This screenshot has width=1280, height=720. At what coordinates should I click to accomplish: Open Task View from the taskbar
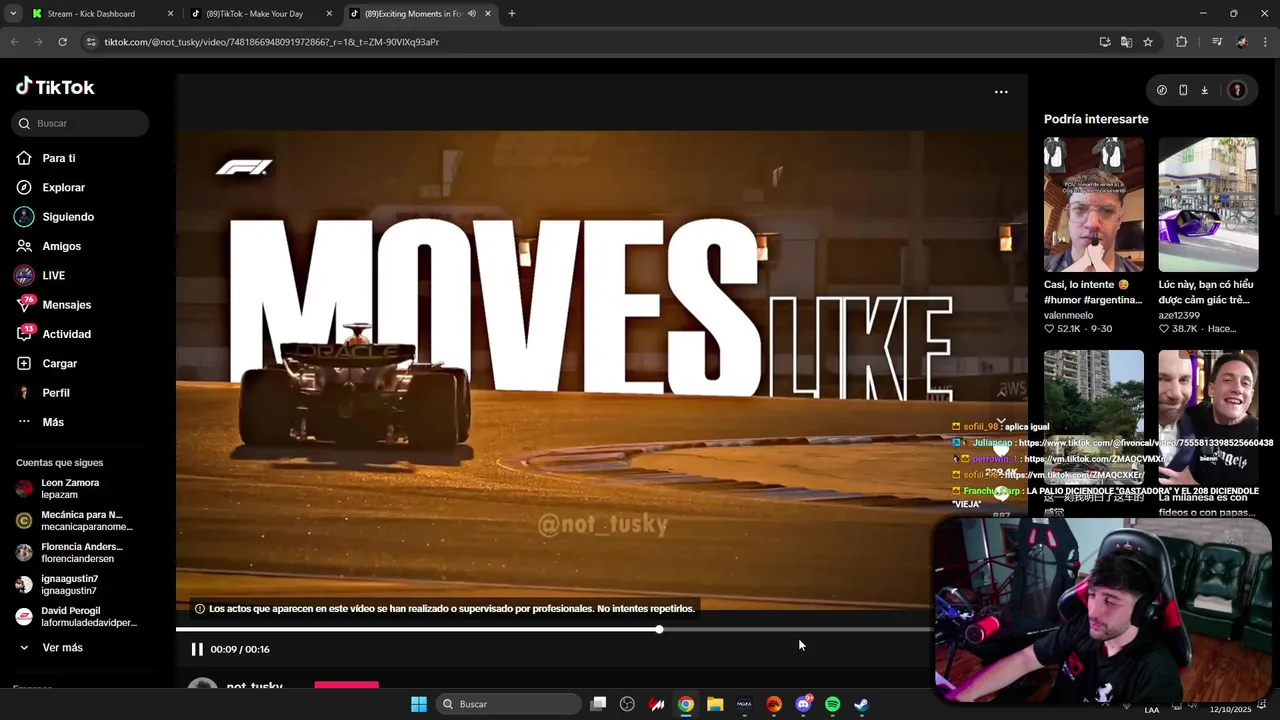click(598, 704)
